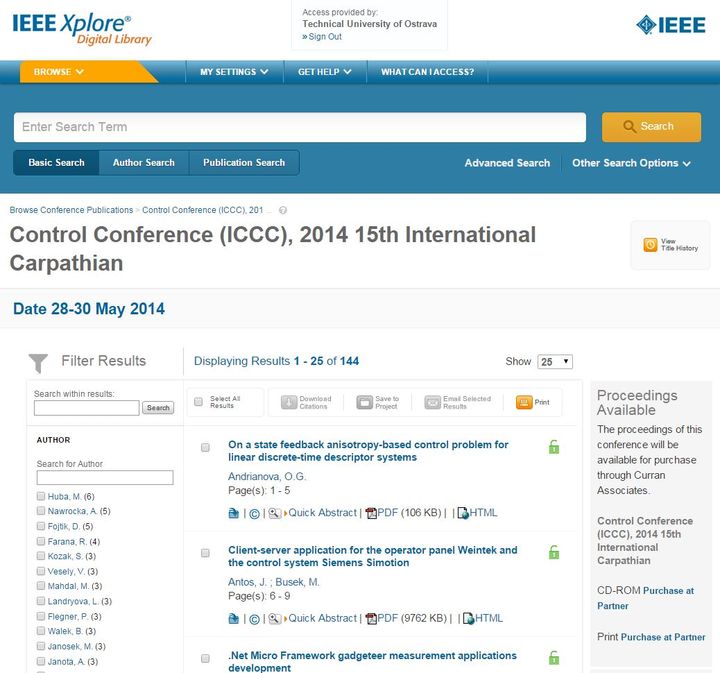Tick author filter Huba, M. (6)
The height and width of the screenshot is (673, 720).
click(x=41, y=496)
